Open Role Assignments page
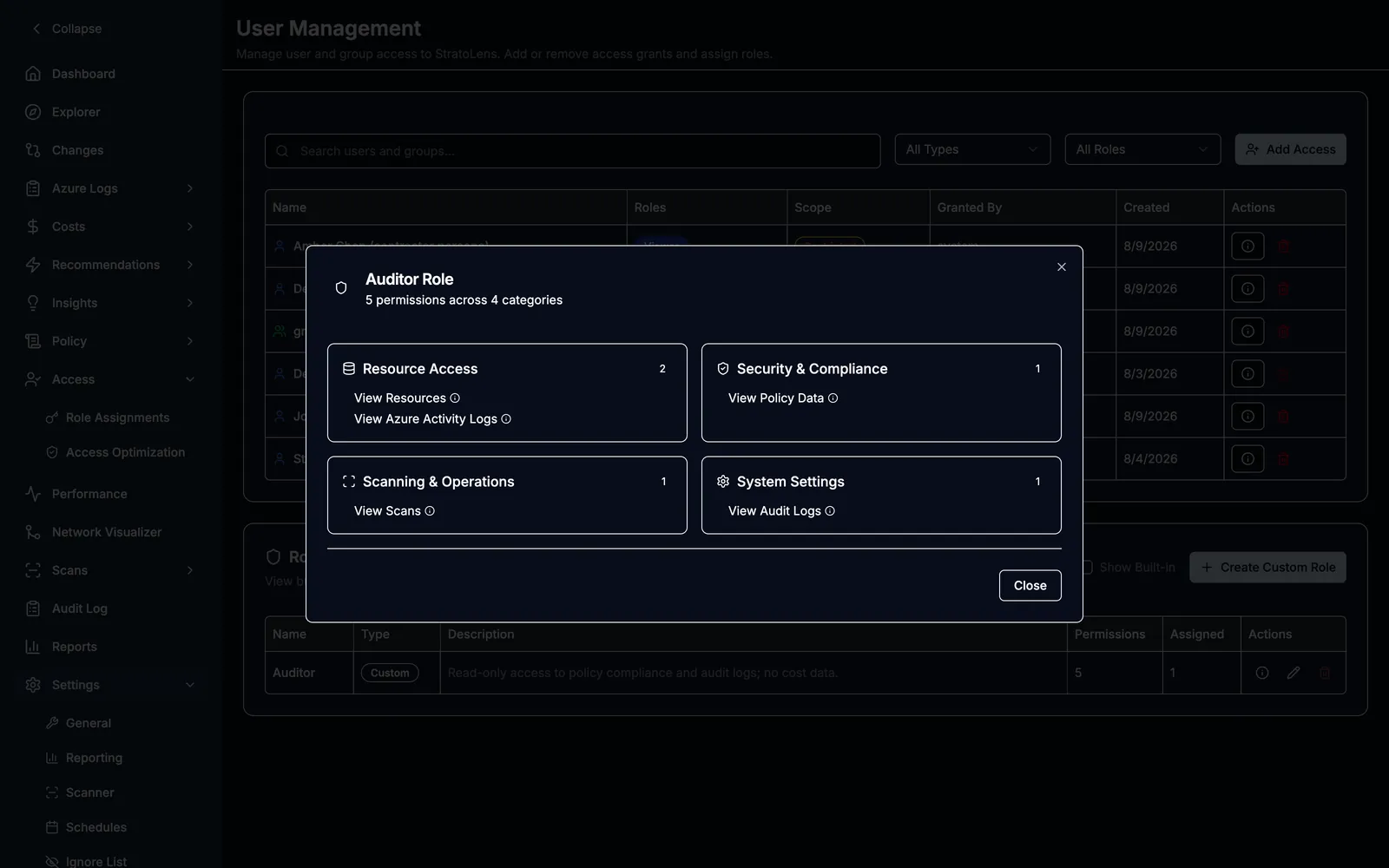Viewport: 1389px width, 868px height. click(117, 418)
